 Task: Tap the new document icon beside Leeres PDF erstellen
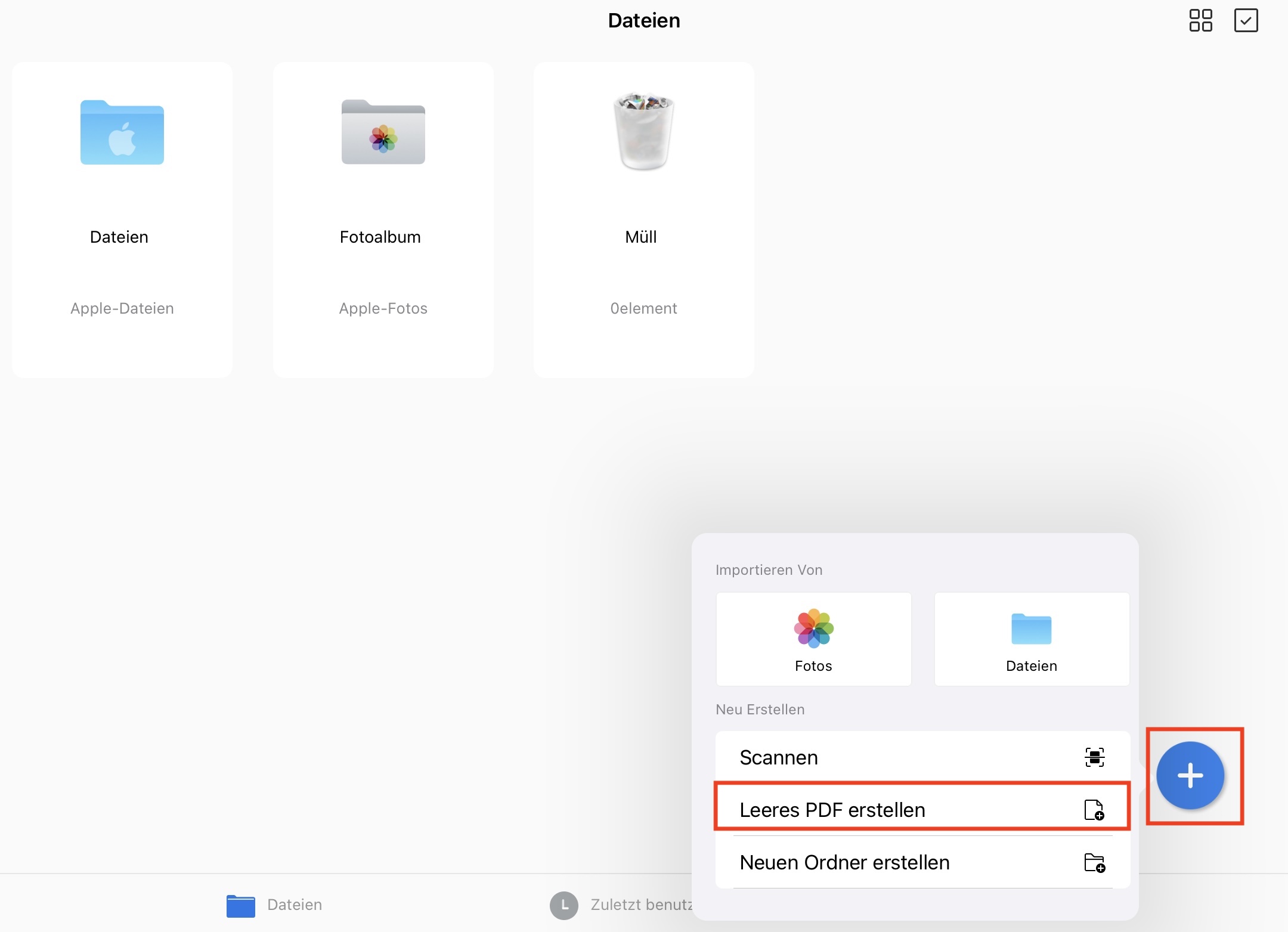point(1095,810)
